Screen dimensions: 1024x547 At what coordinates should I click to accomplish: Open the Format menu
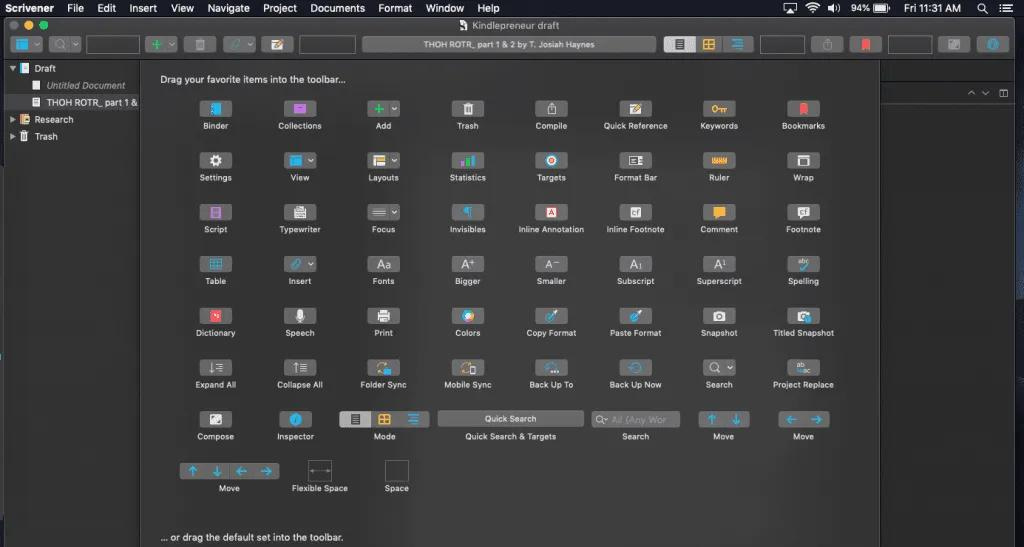[x=395, y=8]
